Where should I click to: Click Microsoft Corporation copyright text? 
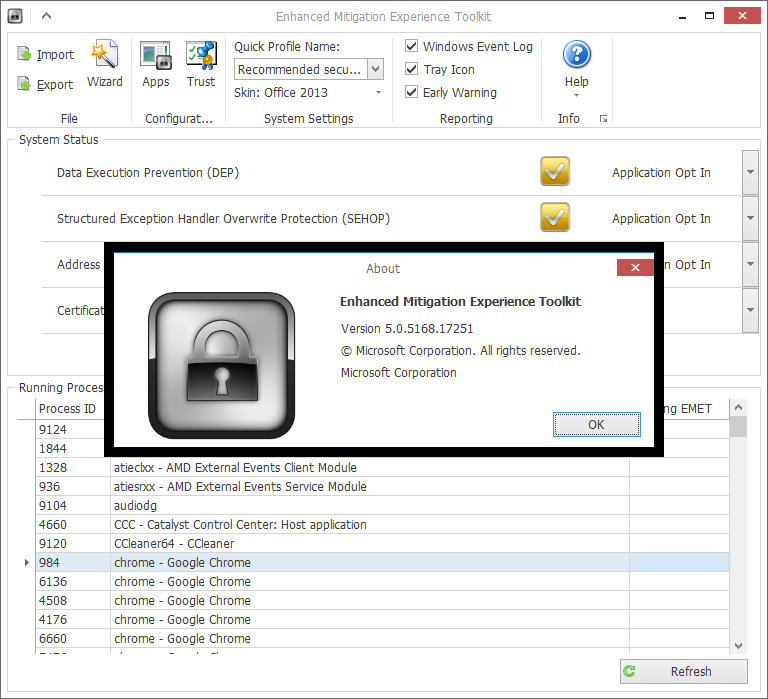(460, 351)
